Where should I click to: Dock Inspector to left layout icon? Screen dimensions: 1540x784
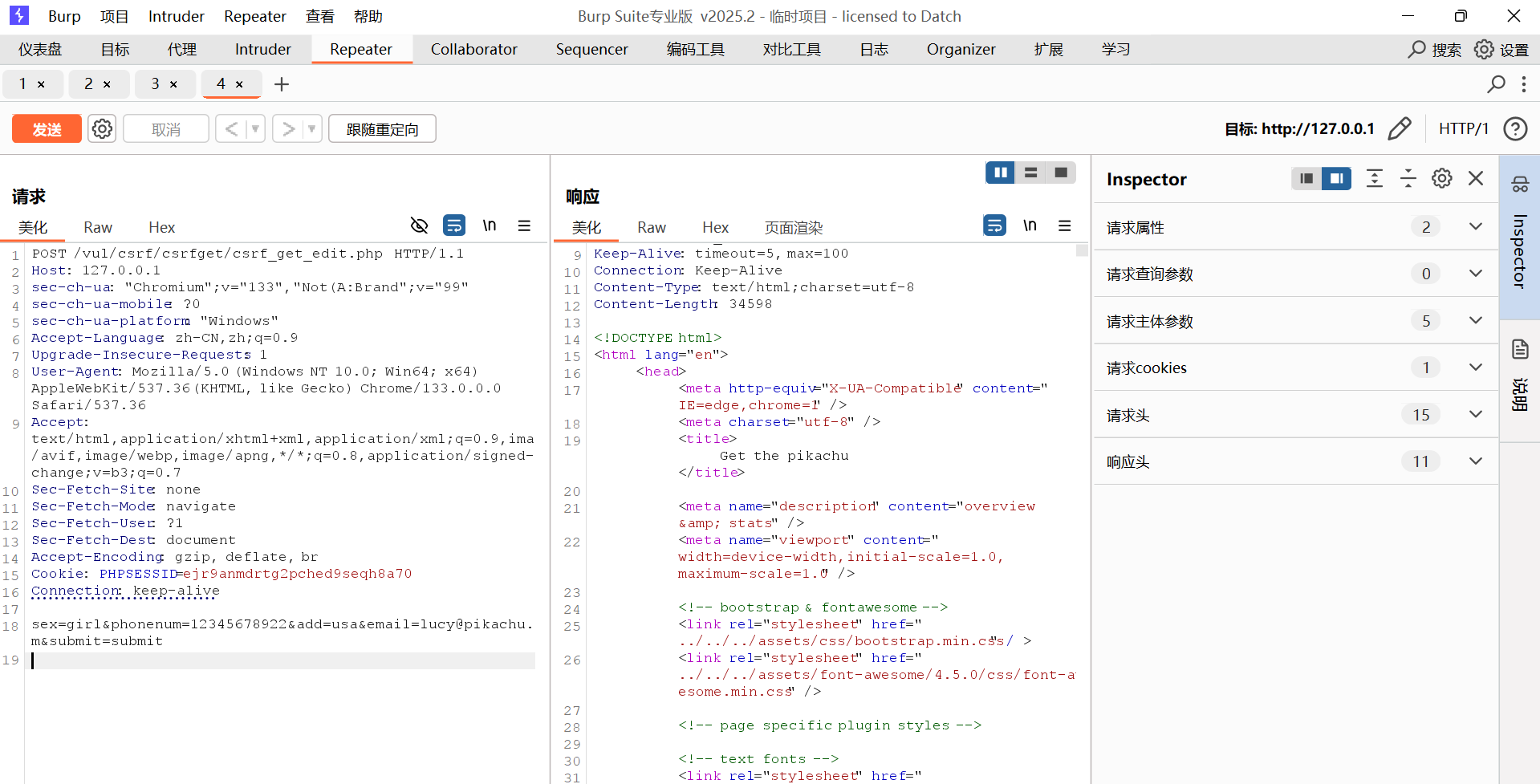click(1306, 178)
